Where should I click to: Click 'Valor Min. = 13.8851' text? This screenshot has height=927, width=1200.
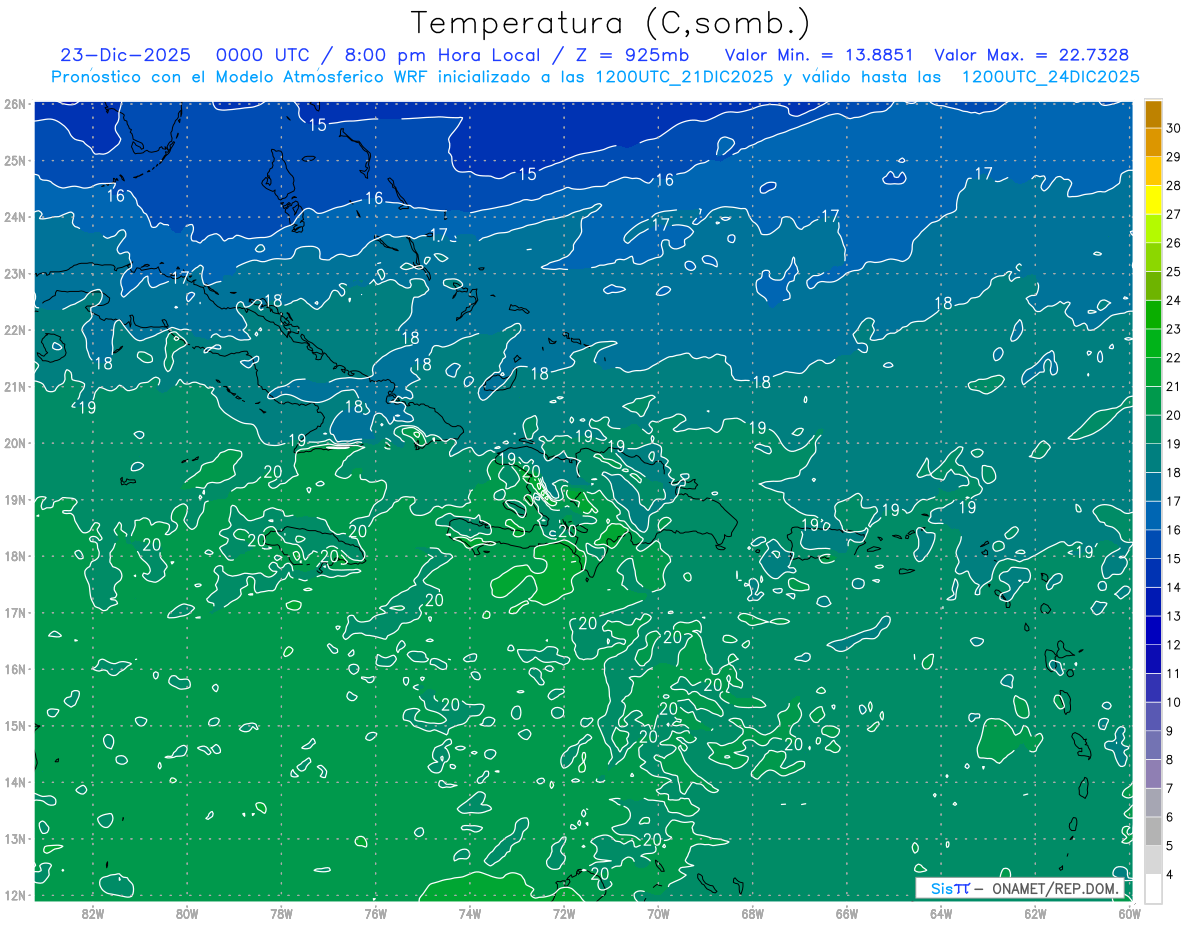tap(819, 55)
